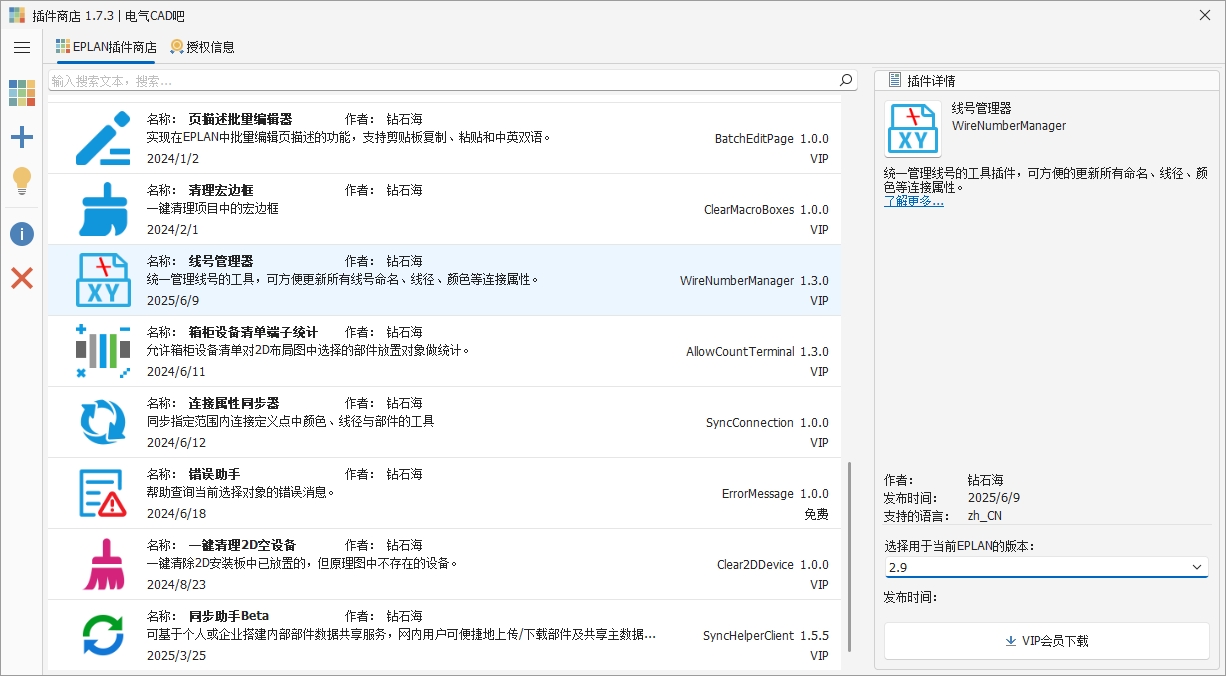
Task: Click the 帮助查询当前选择对象的错误消息 description
Action: [241, 493]
